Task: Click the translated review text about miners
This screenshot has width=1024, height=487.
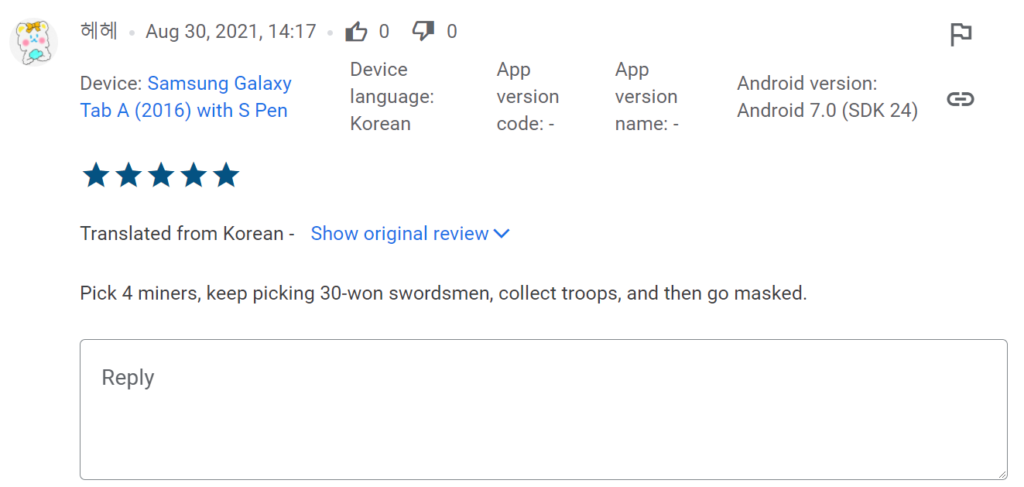Action: 443,294
